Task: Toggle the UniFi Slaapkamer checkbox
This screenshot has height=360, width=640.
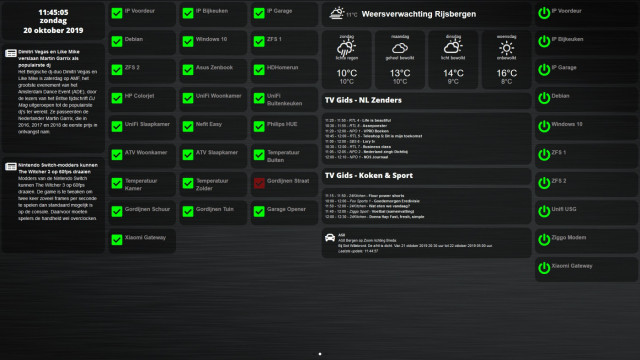Action: (117, 127)
